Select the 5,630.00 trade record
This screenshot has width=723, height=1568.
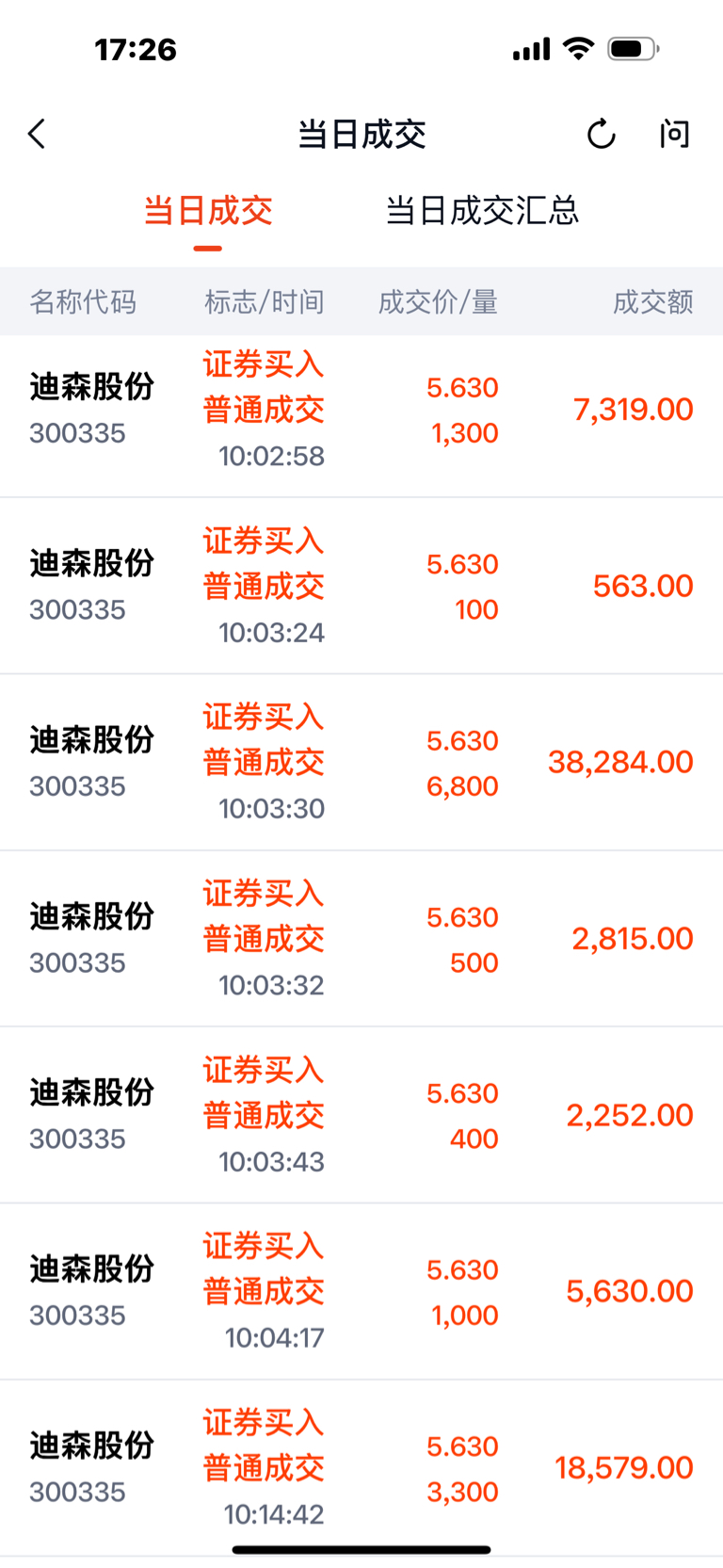pos(361,1291)
